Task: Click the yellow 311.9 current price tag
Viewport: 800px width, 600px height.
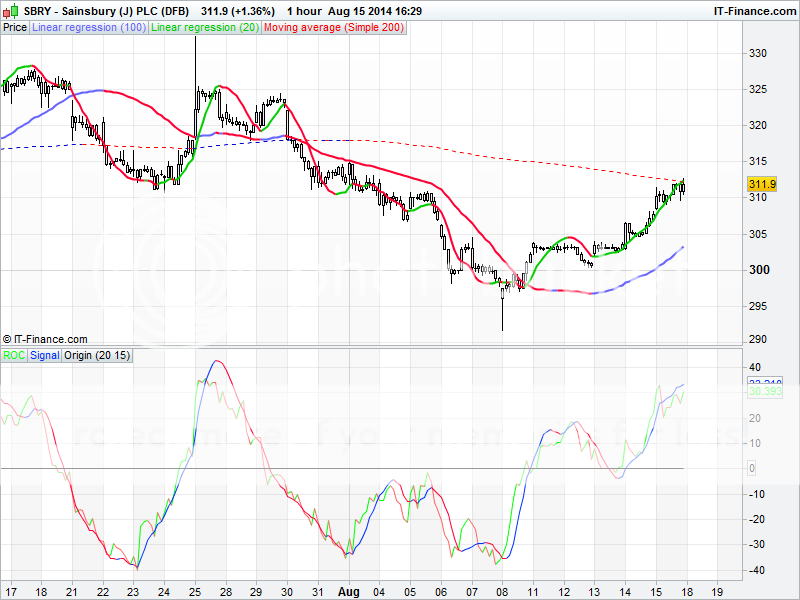Action: [762, 184]
